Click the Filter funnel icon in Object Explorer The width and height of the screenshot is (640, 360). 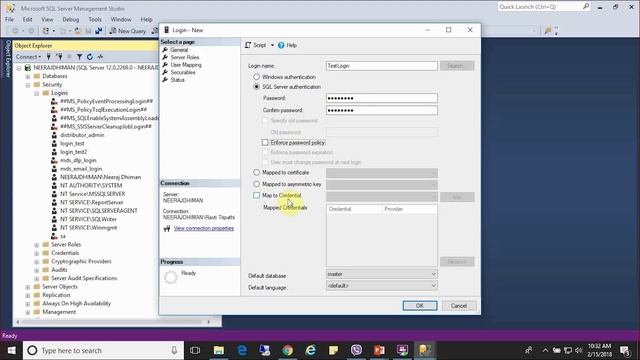click(x=80, y=57)
